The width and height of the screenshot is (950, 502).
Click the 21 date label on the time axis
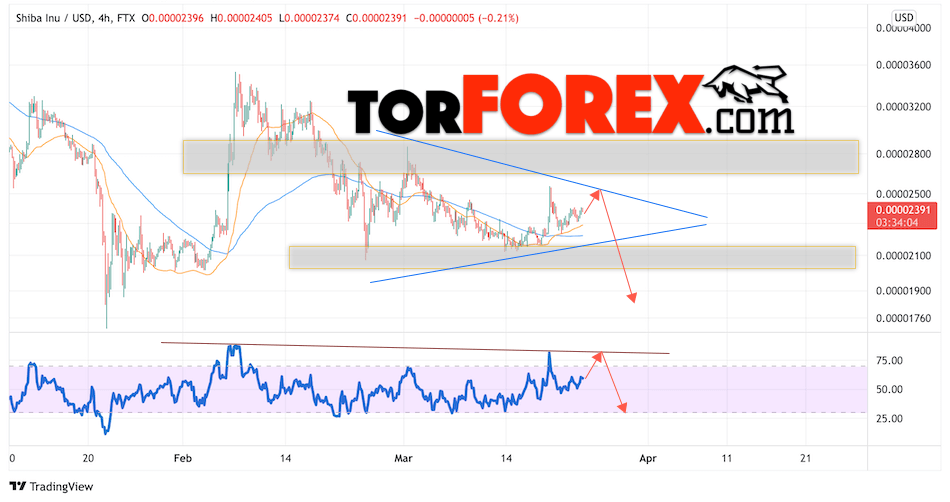[x=805, y=458]
